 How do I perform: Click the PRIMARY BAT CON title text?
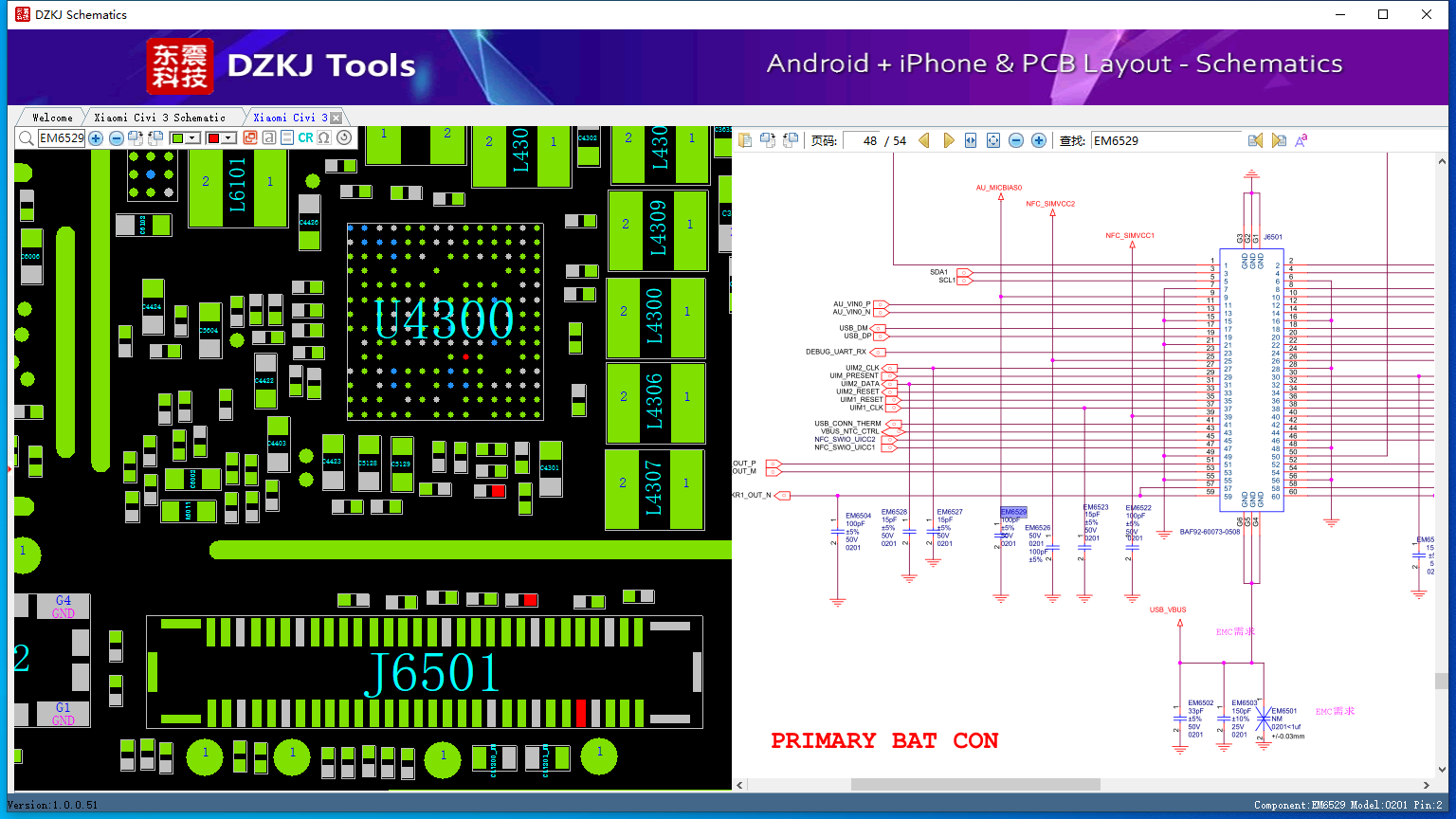(884, 740)
